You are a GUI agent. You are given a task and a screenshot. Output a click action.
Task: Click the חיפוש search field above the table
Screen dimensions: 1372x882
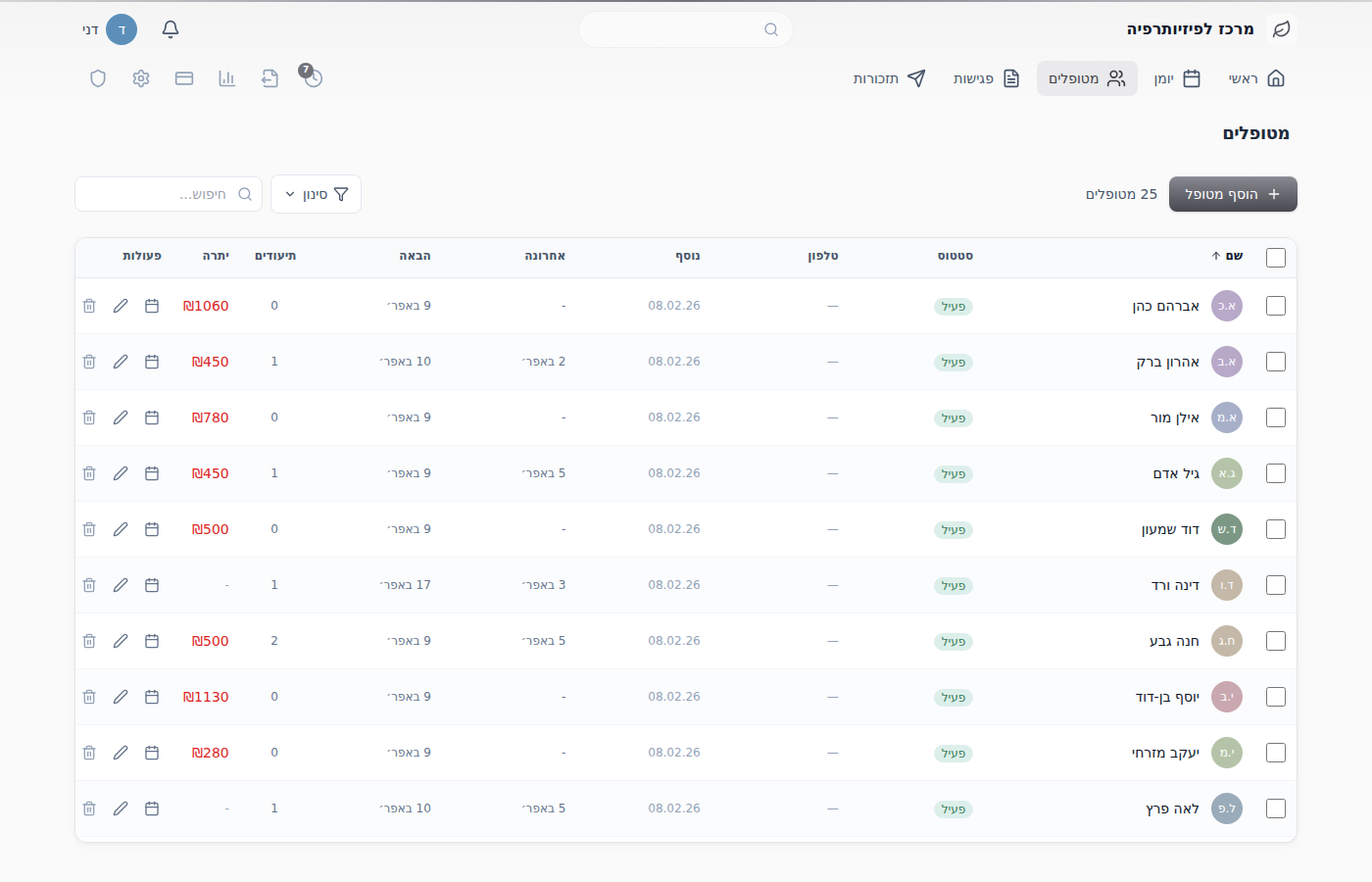[169, 194]
